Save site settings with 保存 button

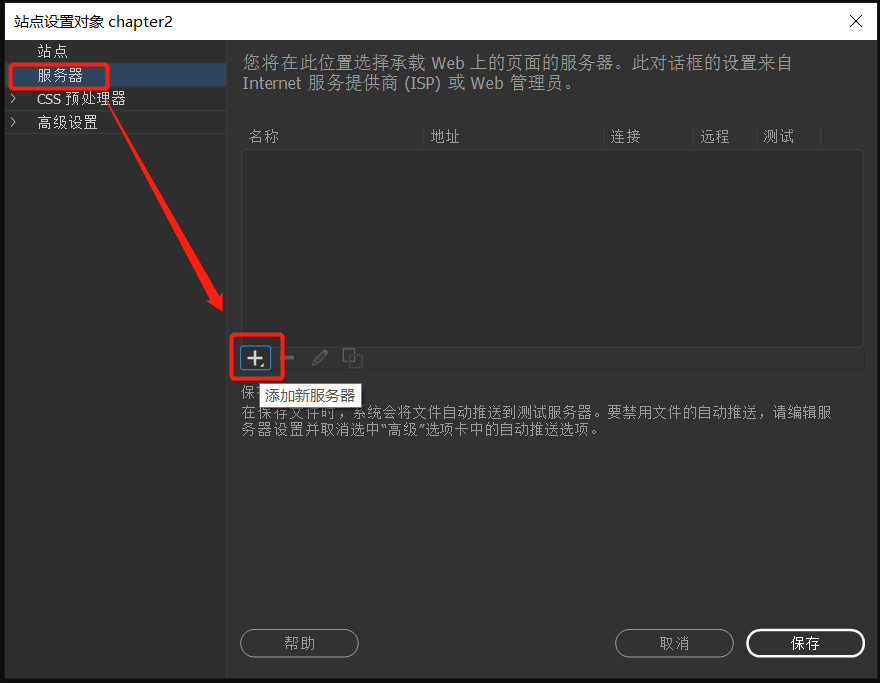806,643
